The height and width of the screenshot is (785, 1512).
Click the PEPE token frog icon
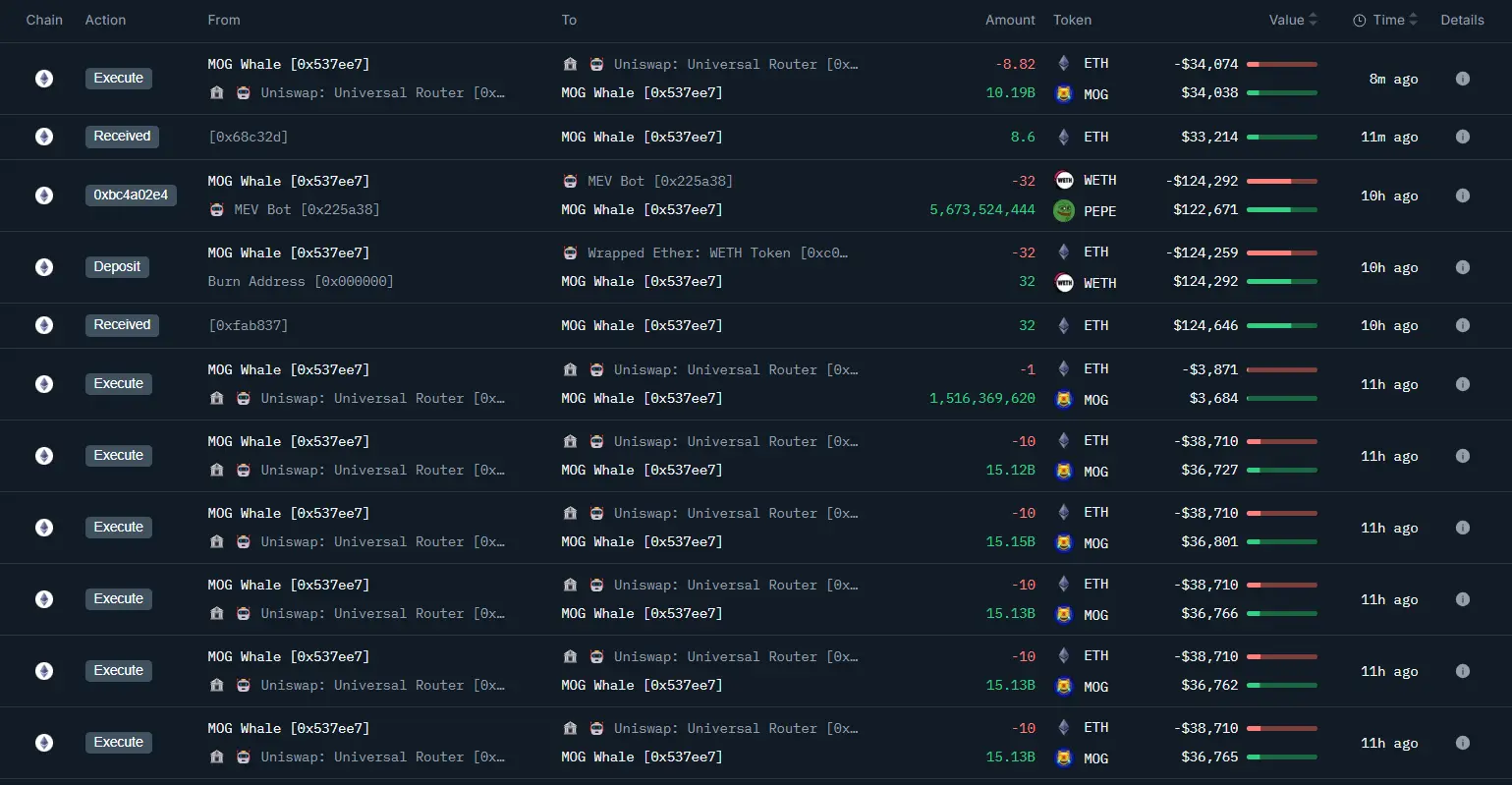[1064, 210]
